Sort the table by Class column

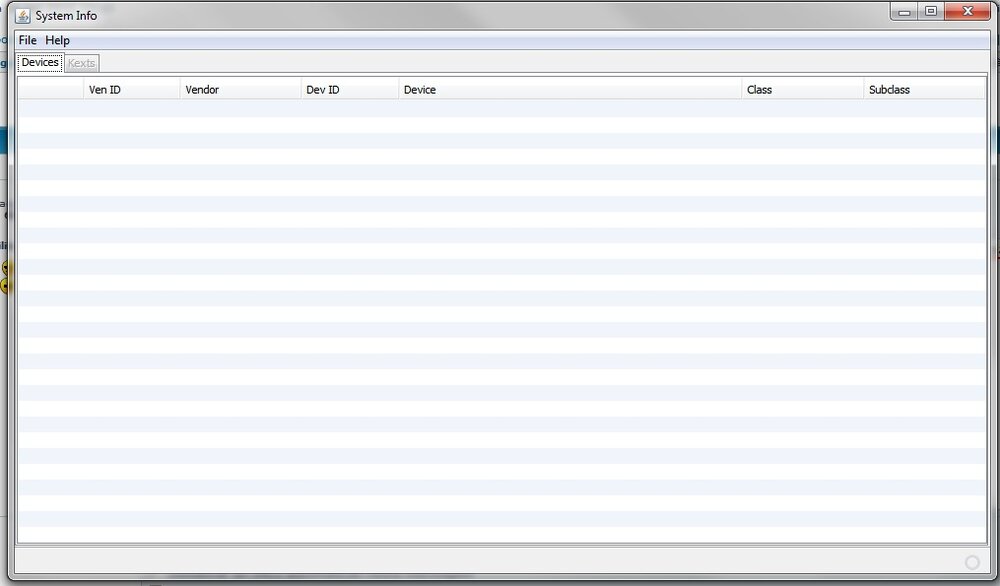pyautogui.click(x=802, y=90)
